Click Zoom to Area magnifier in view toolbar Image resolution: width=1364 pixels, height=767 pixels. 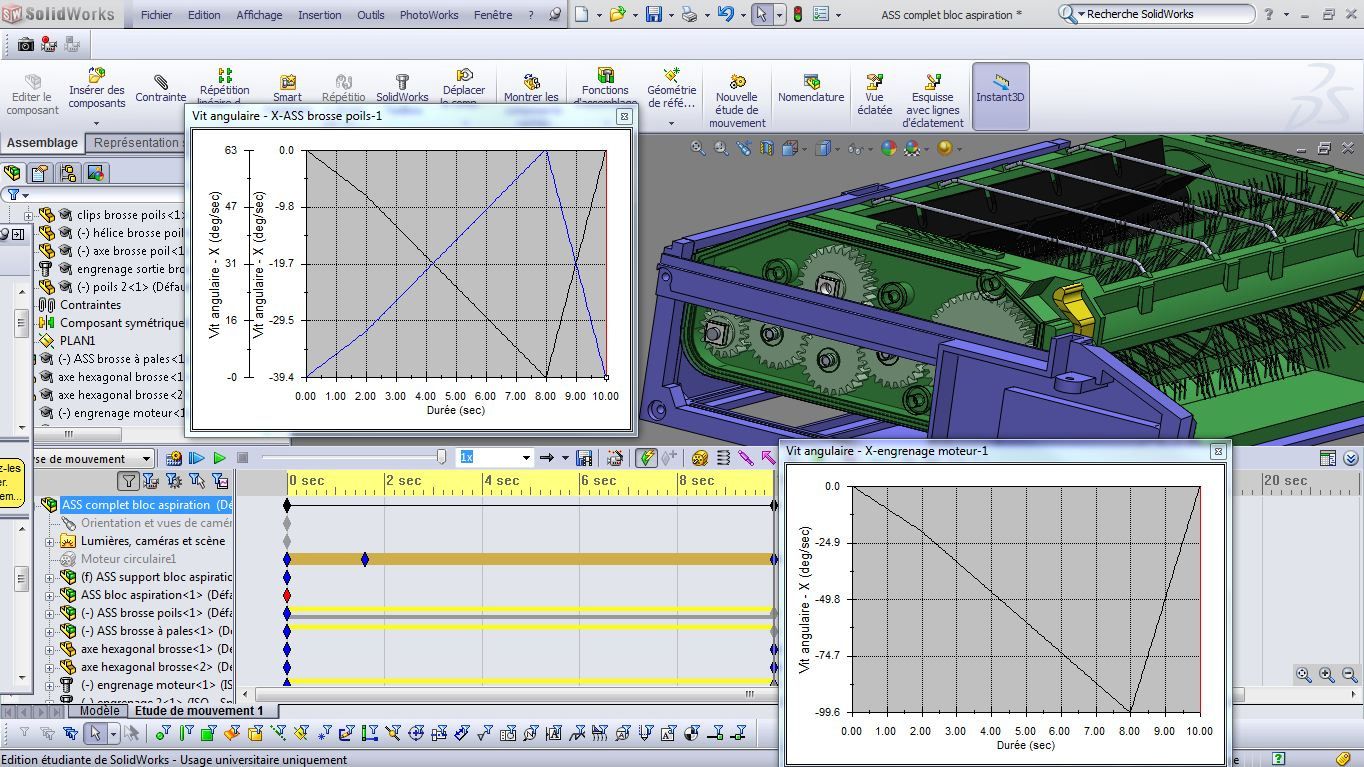coord(721,148)
